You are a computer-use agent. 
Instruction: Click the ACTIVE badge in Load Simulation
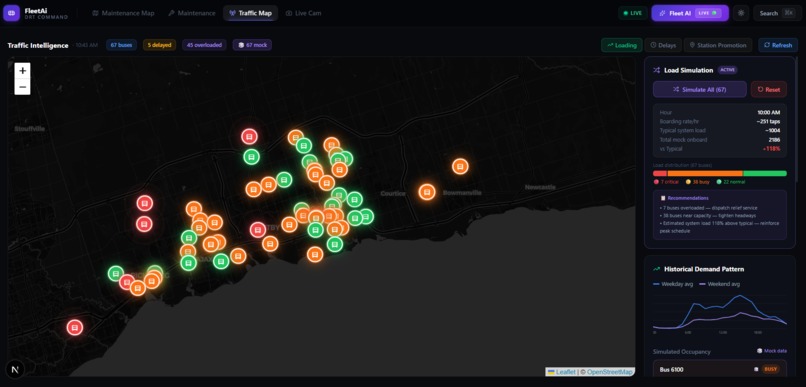(727, 70)
